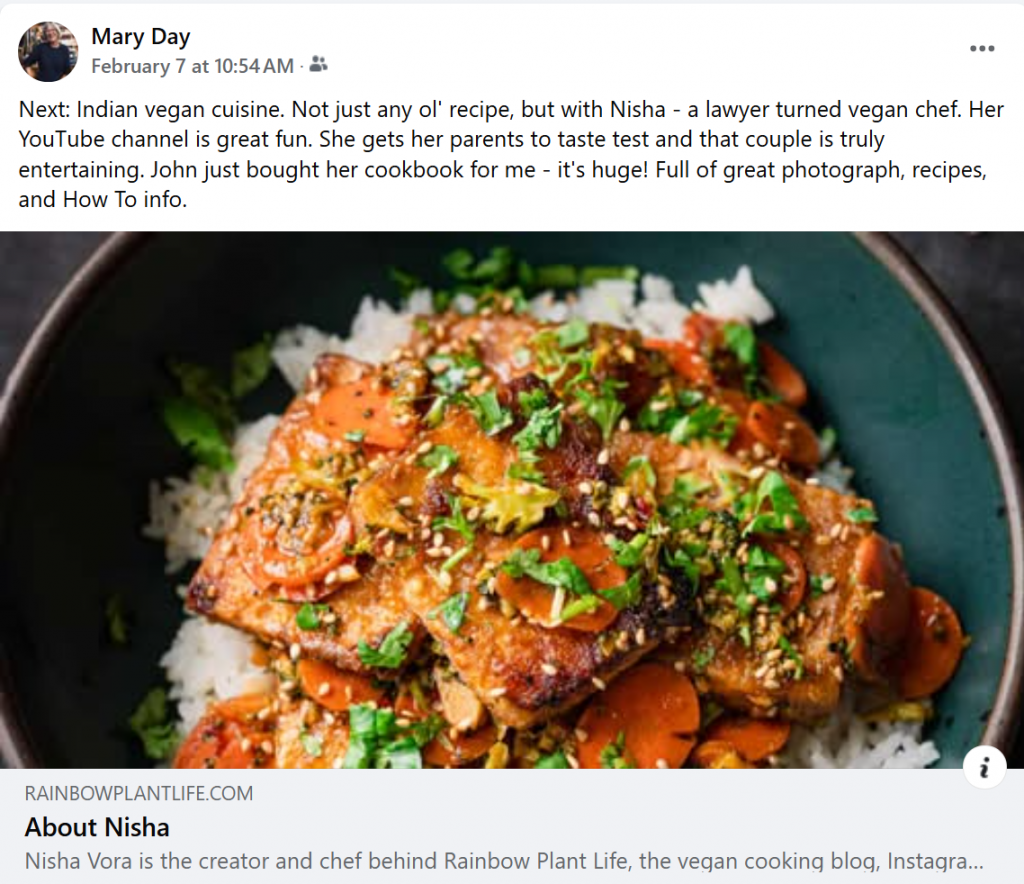
Task: Click the RAINBOWPLANTLIFE.COM domain label
Action: click(x=139, y=794)
